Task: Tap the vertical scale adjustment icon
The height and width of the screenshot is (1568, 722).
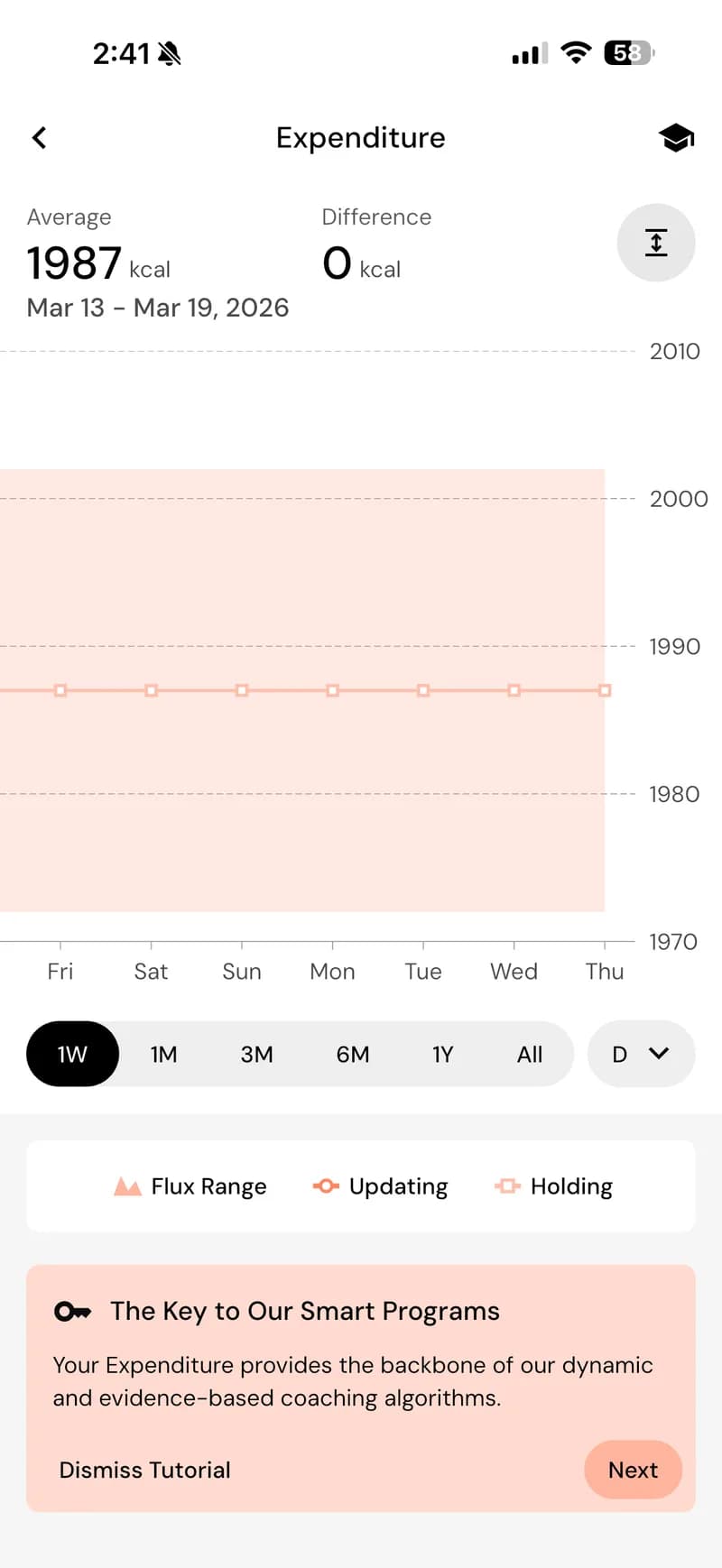Action: point(656,242)
